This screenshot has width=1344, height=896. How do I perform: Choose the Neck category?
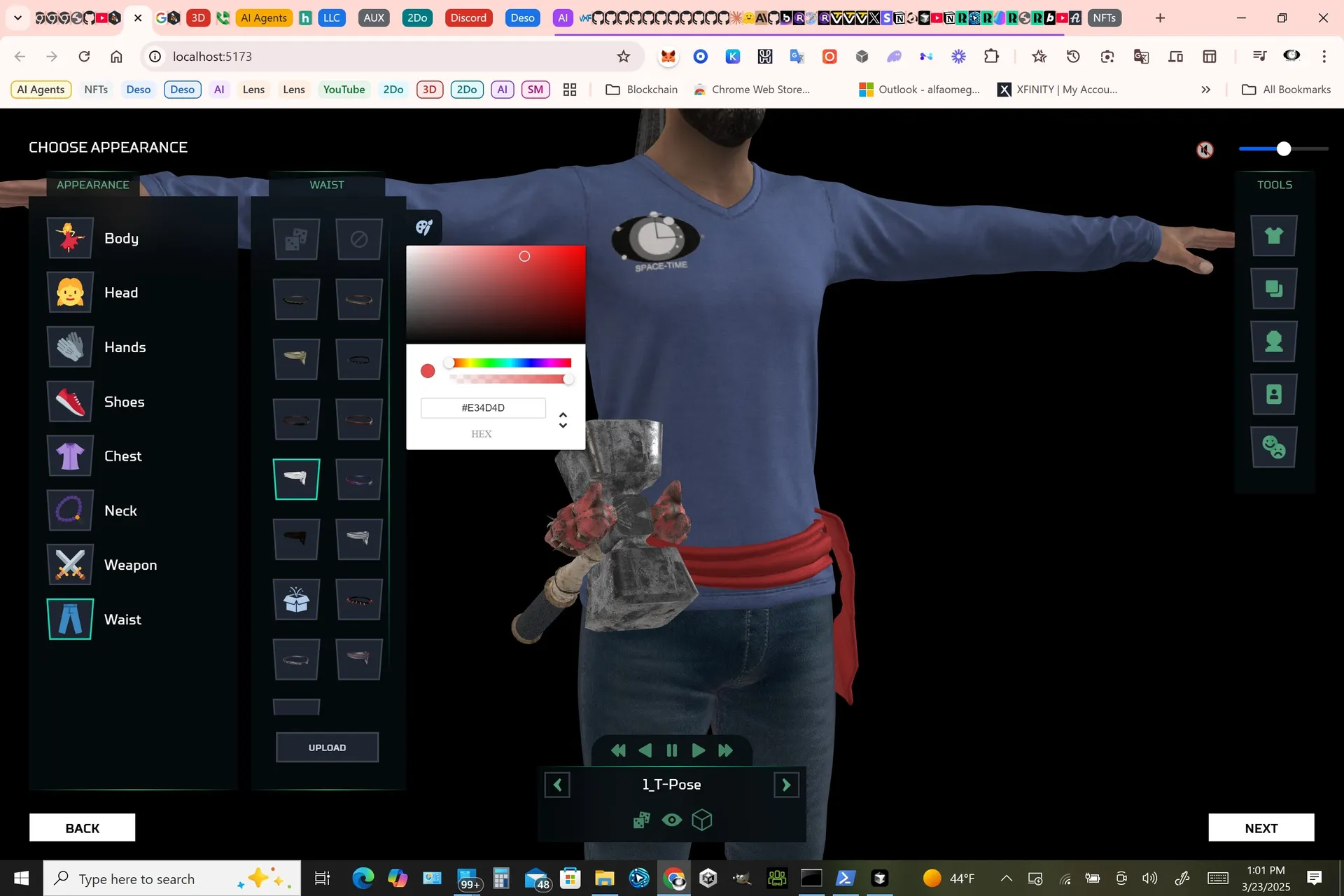coord(70,510)
